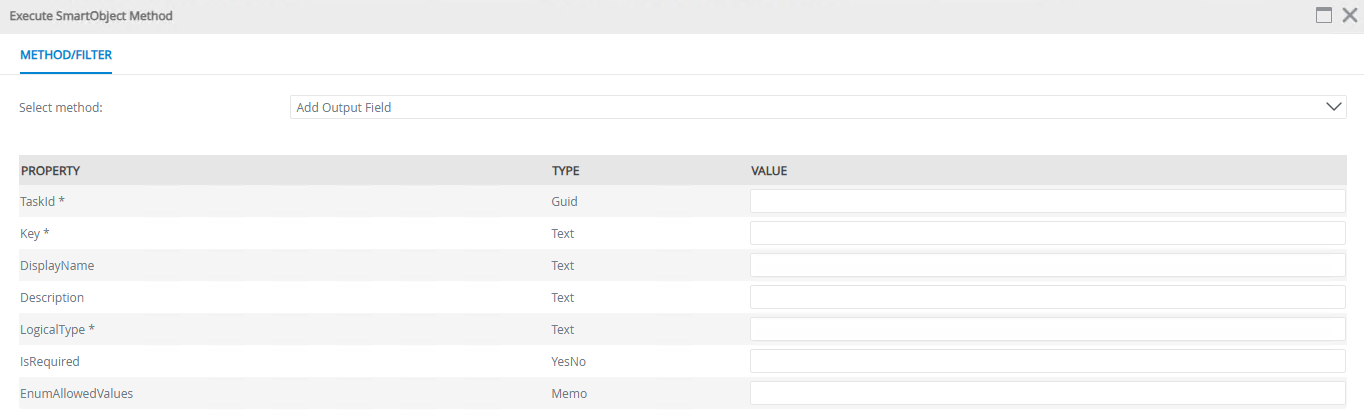Switch to the METHOD/FILTER tab
Viewport: 1364px width, 420px height.
[66, 55]
